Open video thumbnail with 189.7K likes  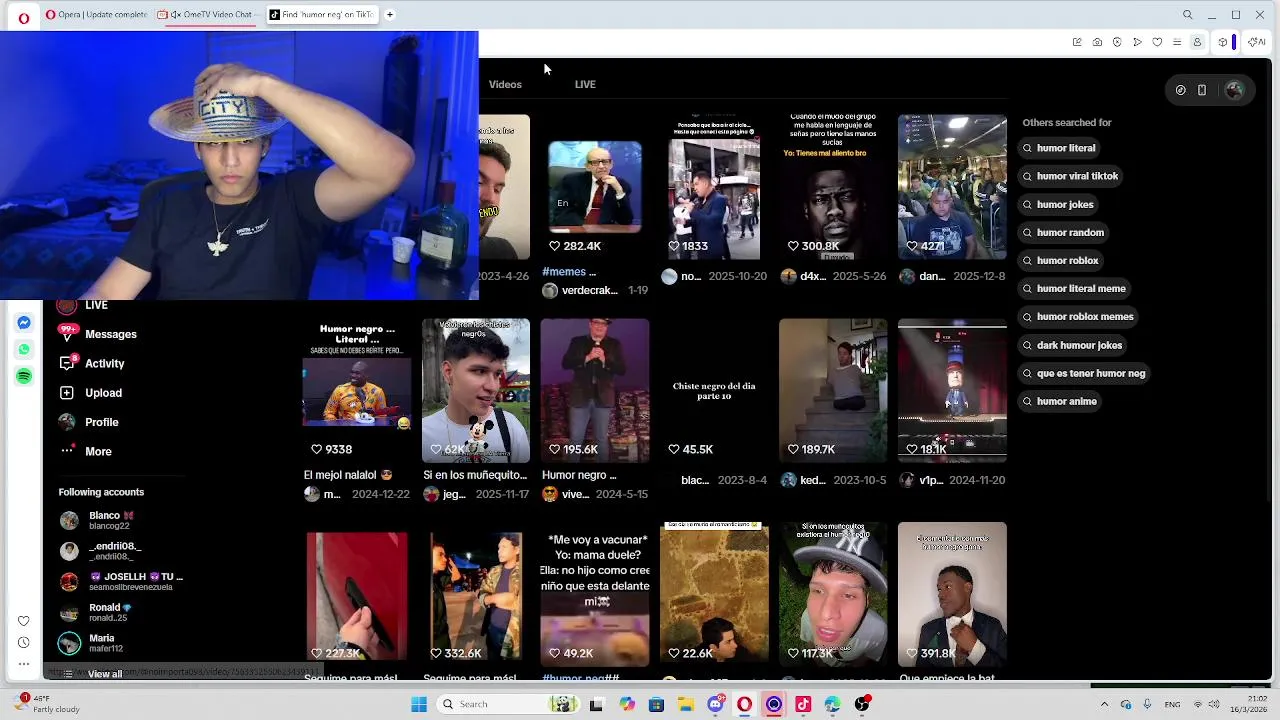[x=833, y=391]
